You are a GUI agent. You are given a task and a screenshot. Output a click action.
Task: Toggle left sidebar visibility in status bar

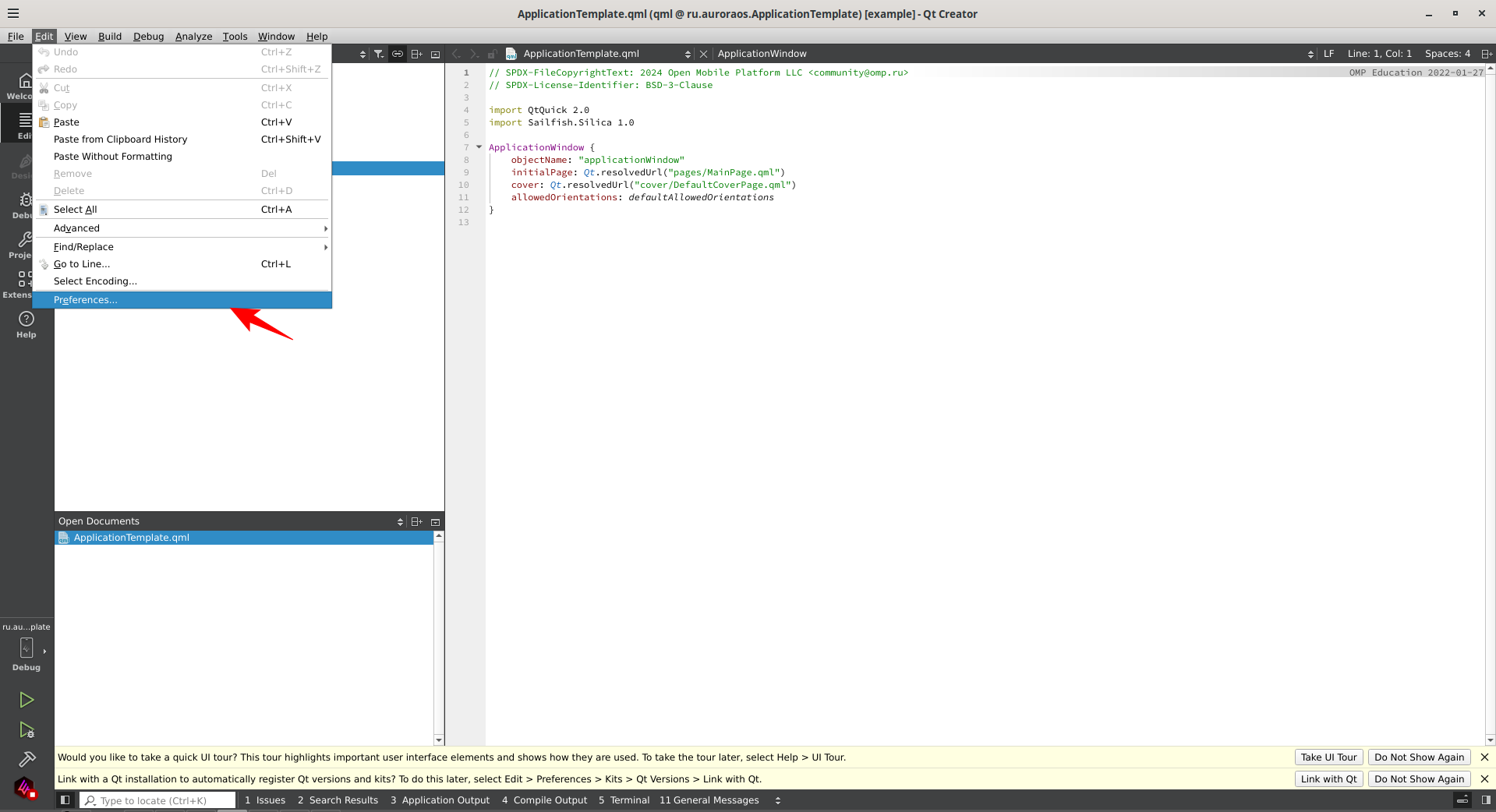[65, 800]
